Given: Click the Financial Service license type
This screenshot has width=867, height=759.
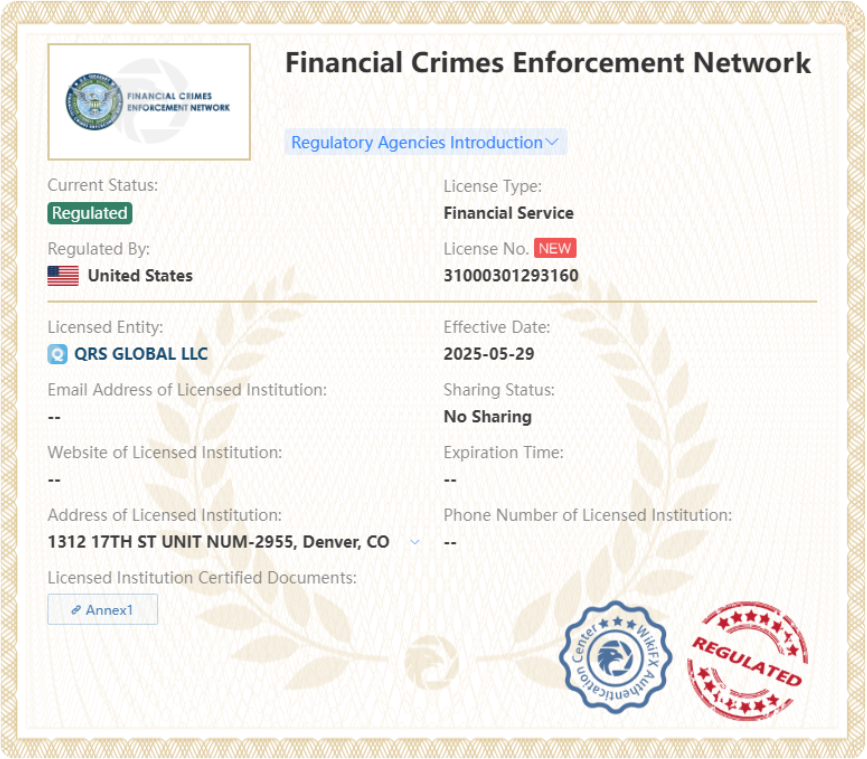Looking at the screenshot, I should [x=508, y=213].
